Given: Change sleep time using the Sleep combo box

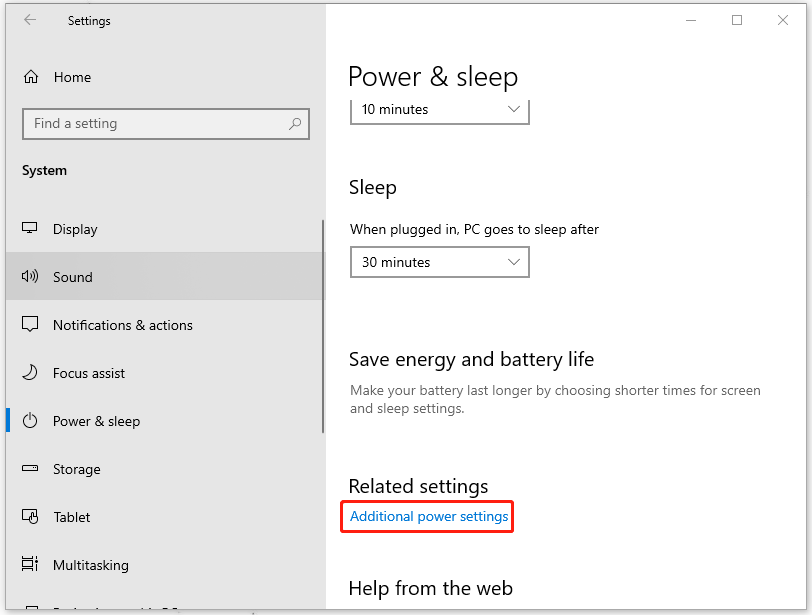Looking at the screenshot, I should coord(440,261).
